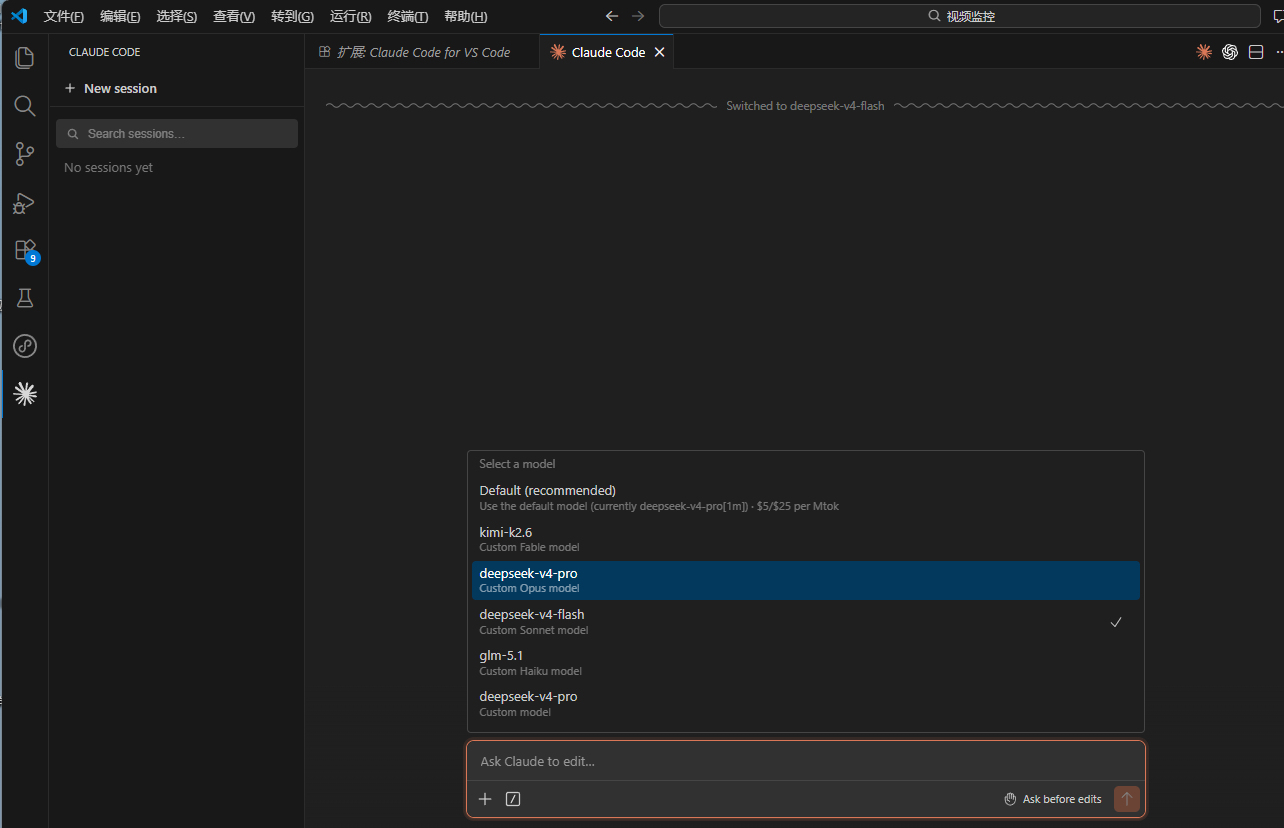
Task: Start a New session
Action: click(111, 88)
